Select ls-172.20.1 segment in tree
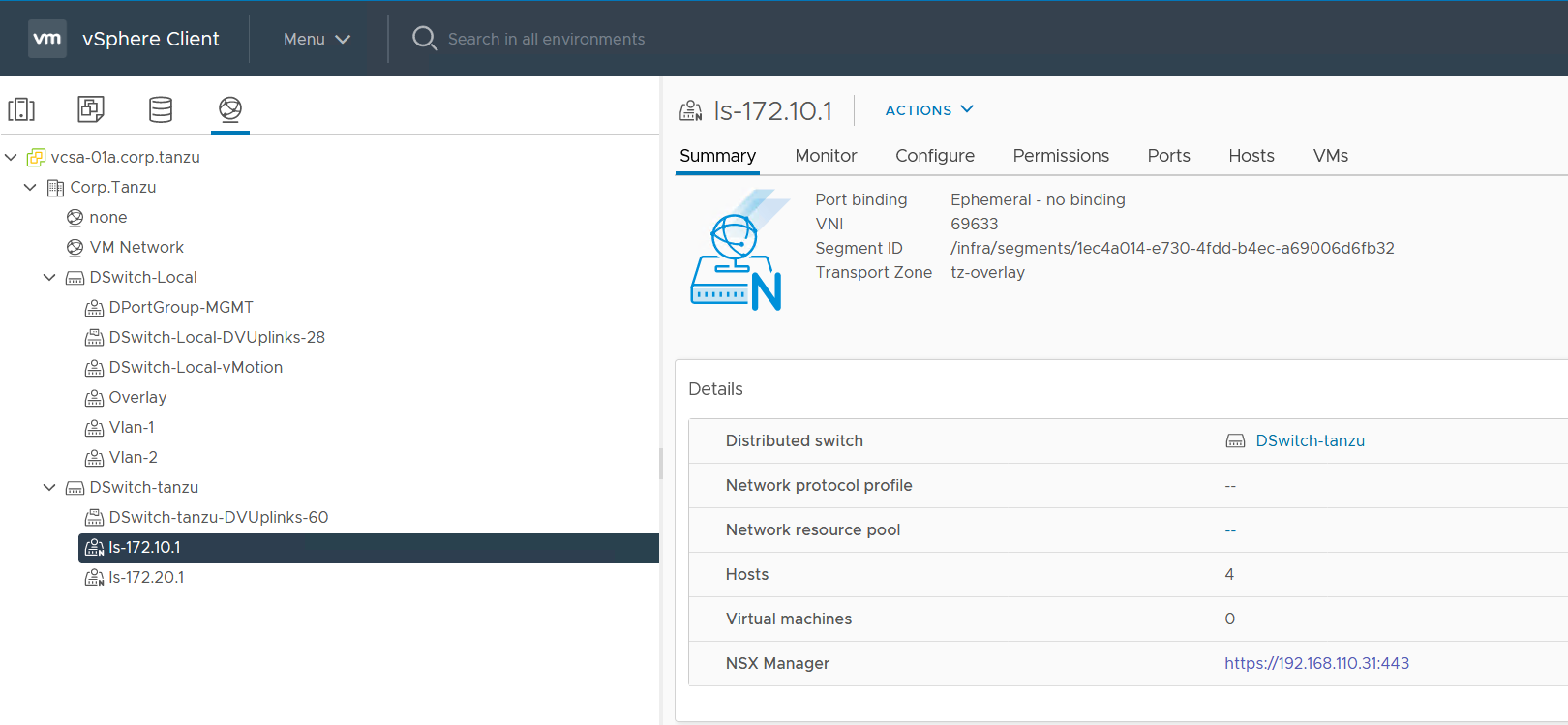The image size is (1568, 725). (146, 577)
